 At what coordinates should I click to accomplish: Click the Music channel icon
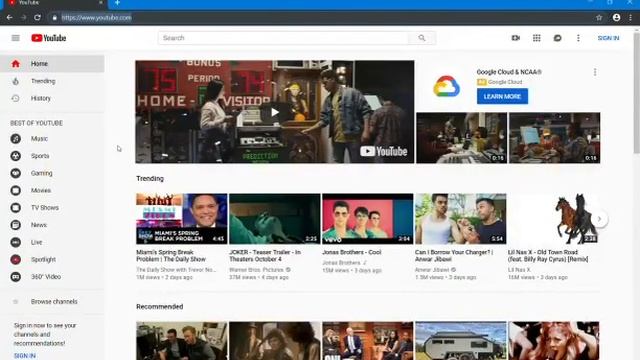tap(16, 139)
